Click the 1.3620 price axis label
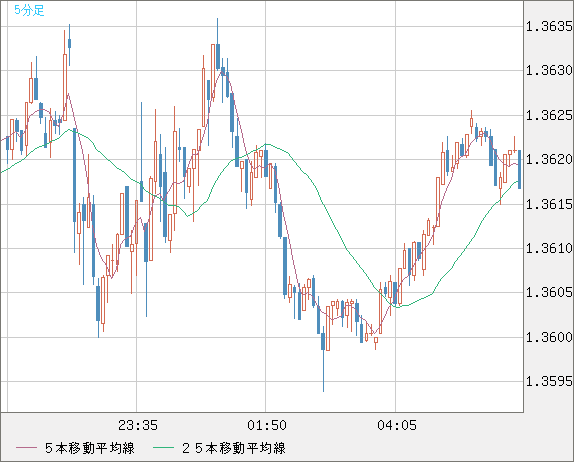Viewport: 574px width, 462px height. pyautogui.click(x=549, y=160)
